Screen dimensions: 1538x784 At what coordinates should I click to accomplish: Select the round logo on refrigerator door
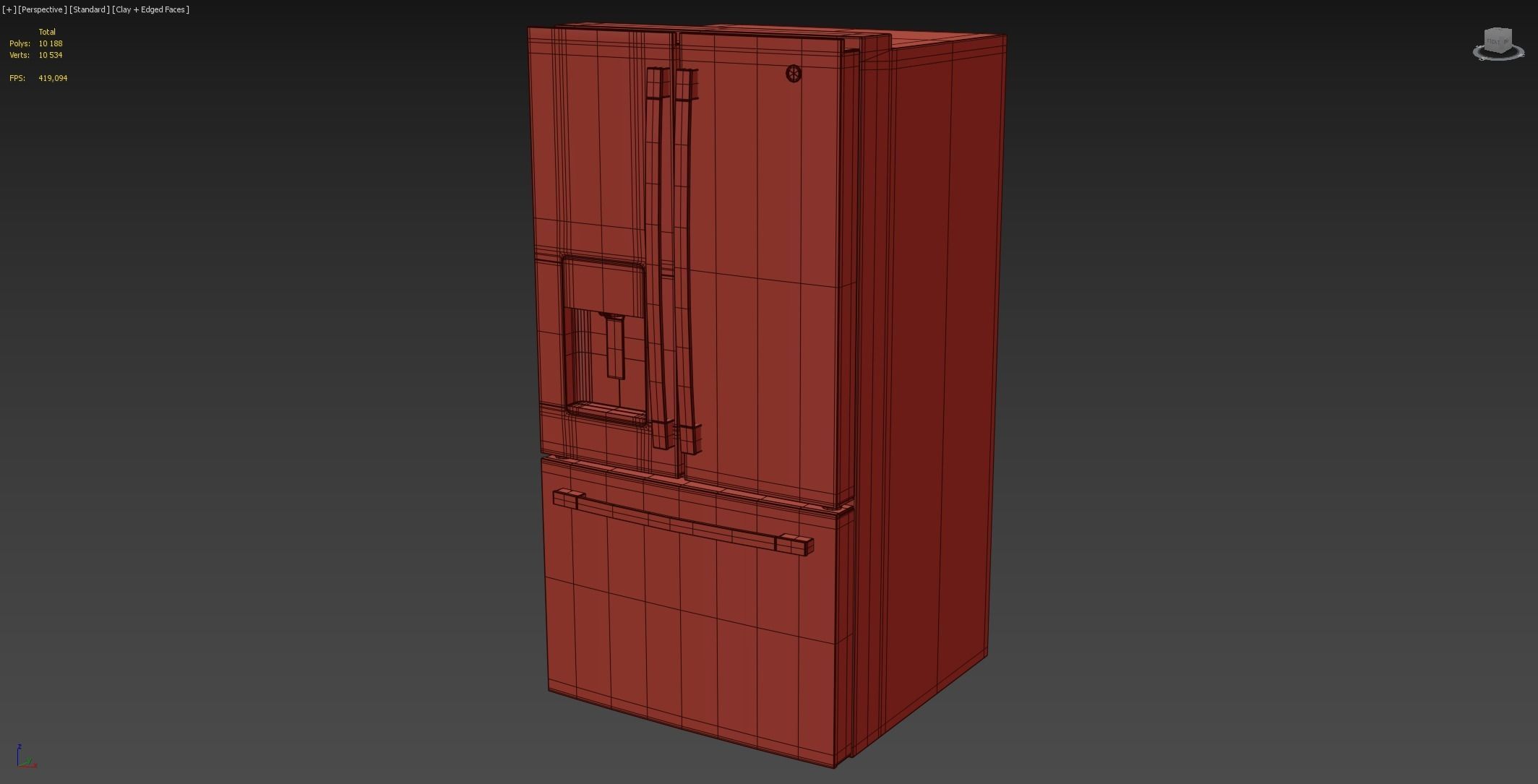coord(794,74)
